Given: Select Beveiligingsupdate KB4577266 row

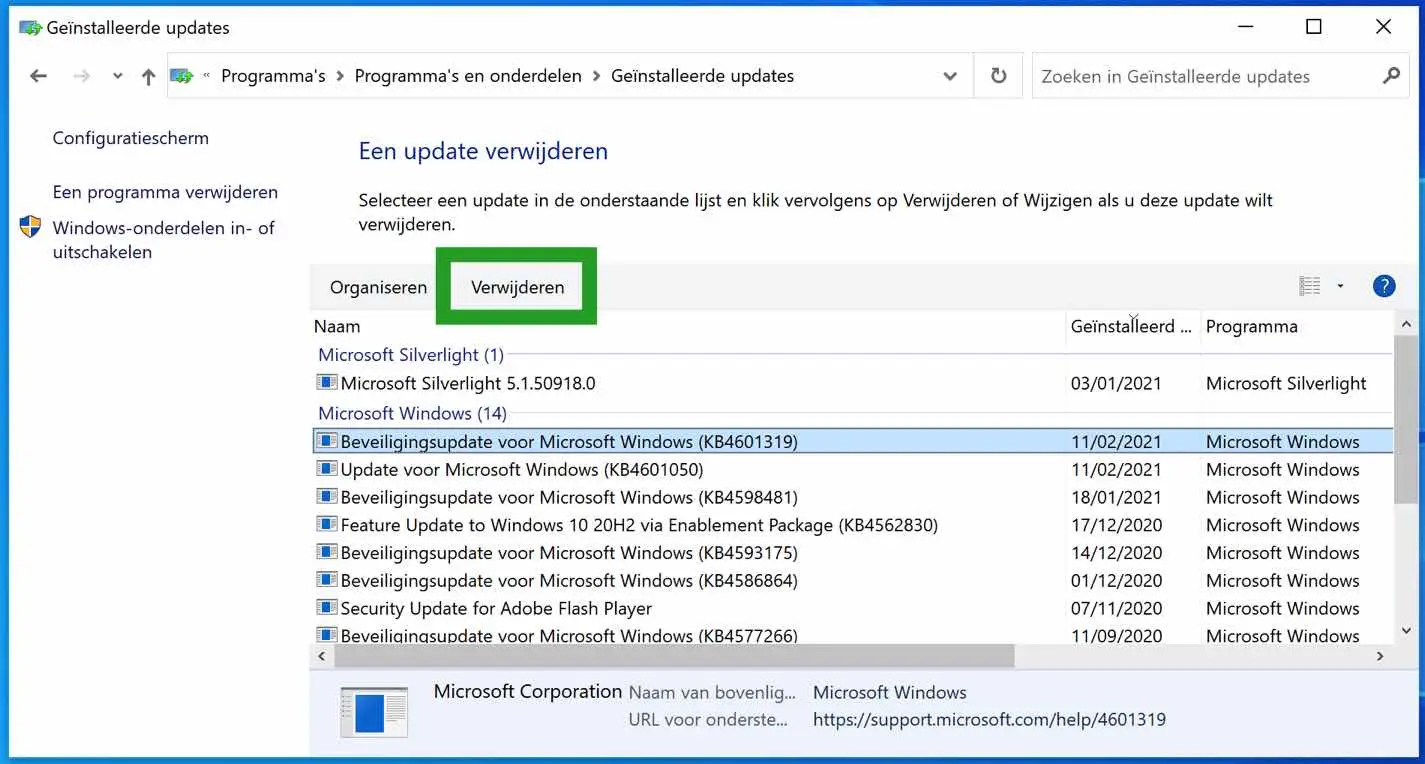Looking at the screenshot, I should (x=852, y=635).
